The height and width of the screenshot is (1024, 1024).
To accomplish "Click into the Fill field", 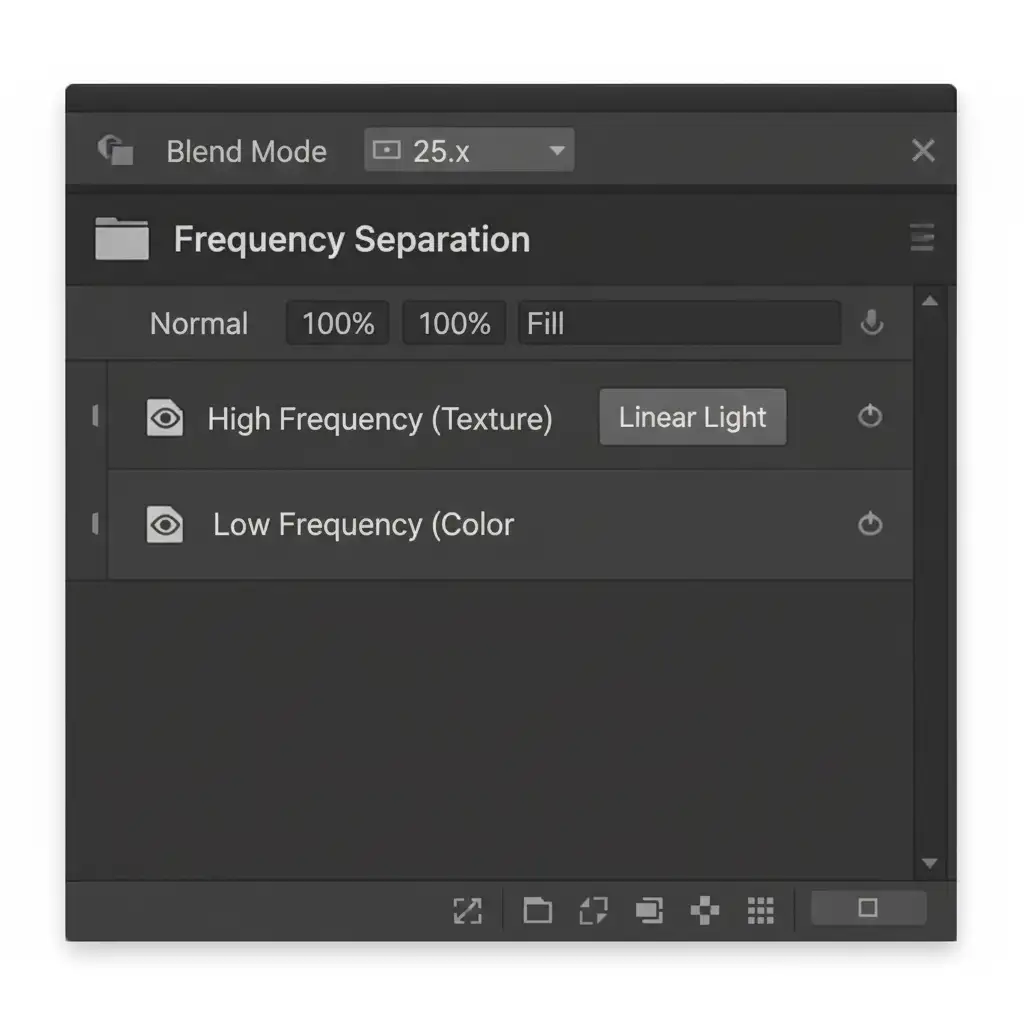I will point(678,324).
